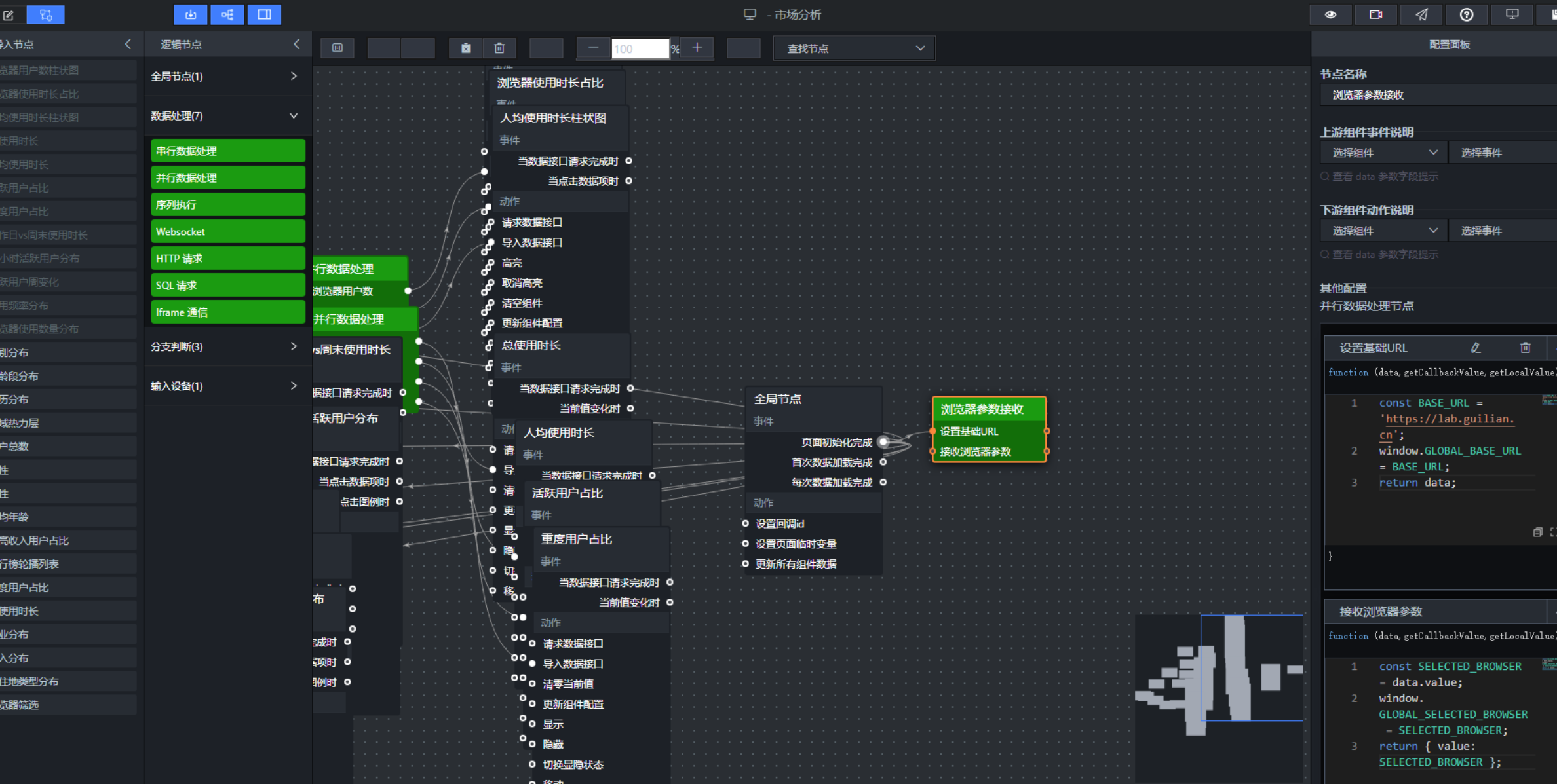Toggle downstream 查看 data 参数字段提示 radio
The image size is (1557, 784).
1325,254
